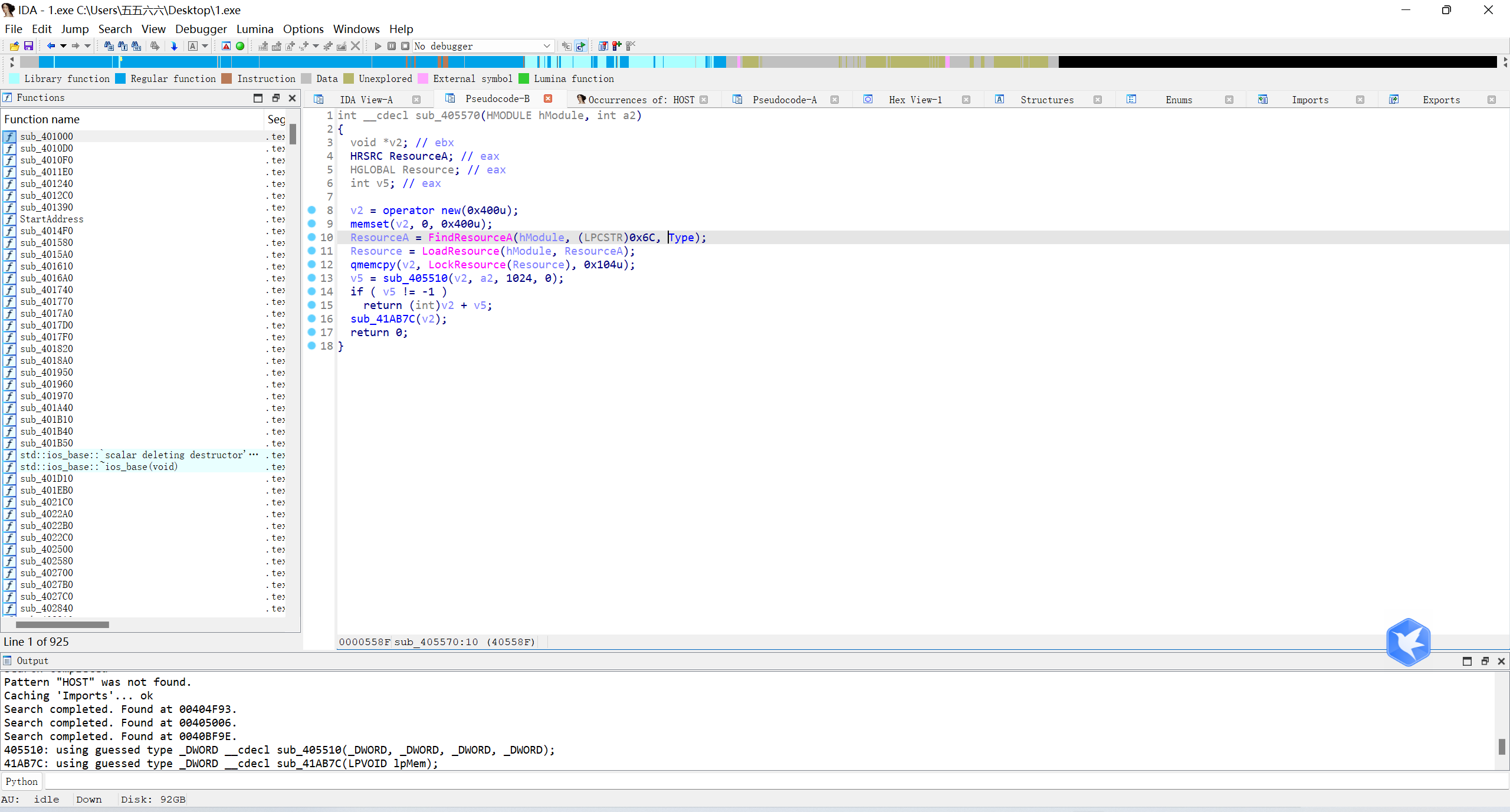Click the large X delete toolbar icon
The height and width of the screenshot is (812, 1510).
click(355, 46)
